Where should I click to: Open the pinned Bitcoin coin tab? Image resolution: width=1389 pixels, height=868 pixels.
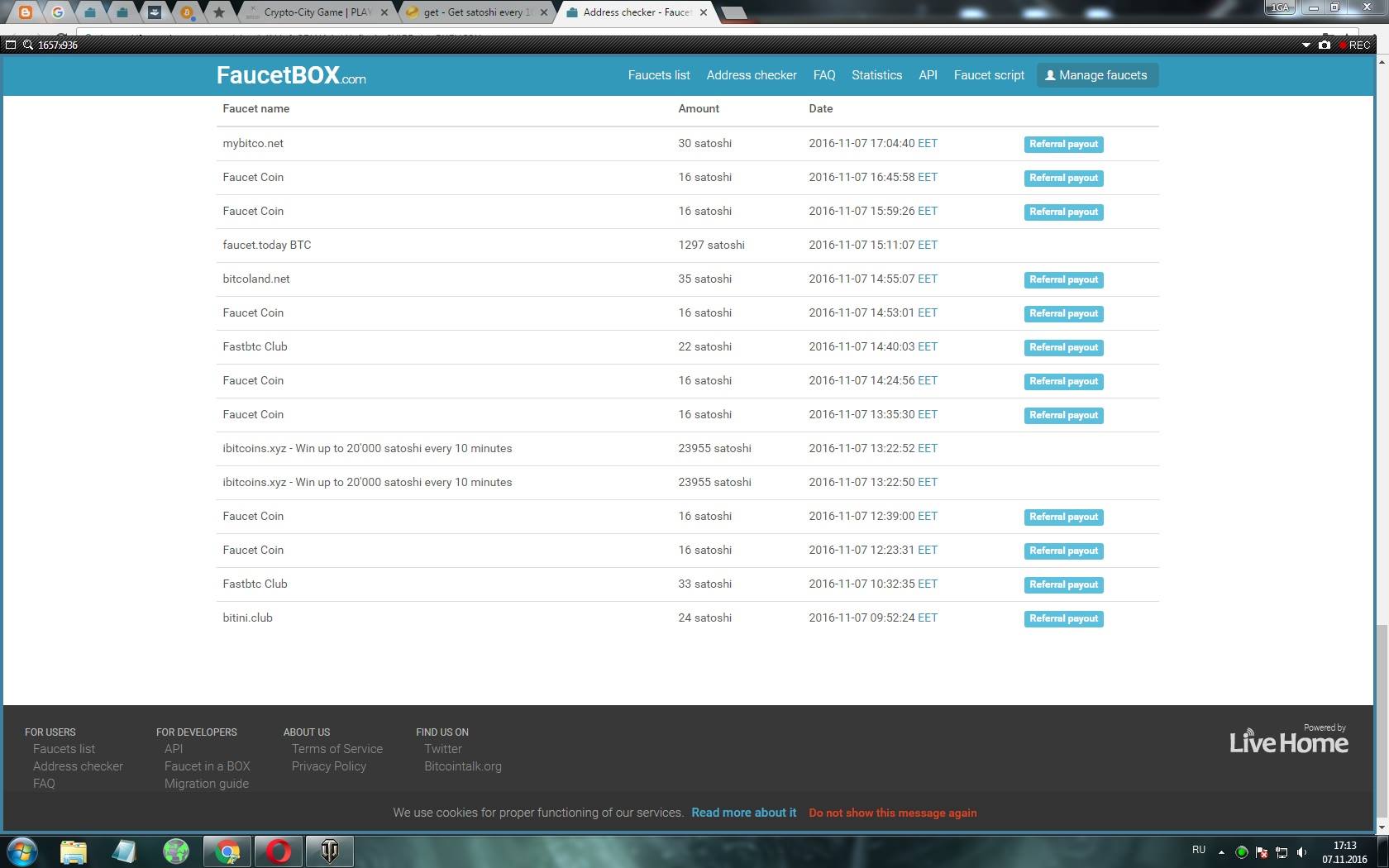(x=186, y=12)
